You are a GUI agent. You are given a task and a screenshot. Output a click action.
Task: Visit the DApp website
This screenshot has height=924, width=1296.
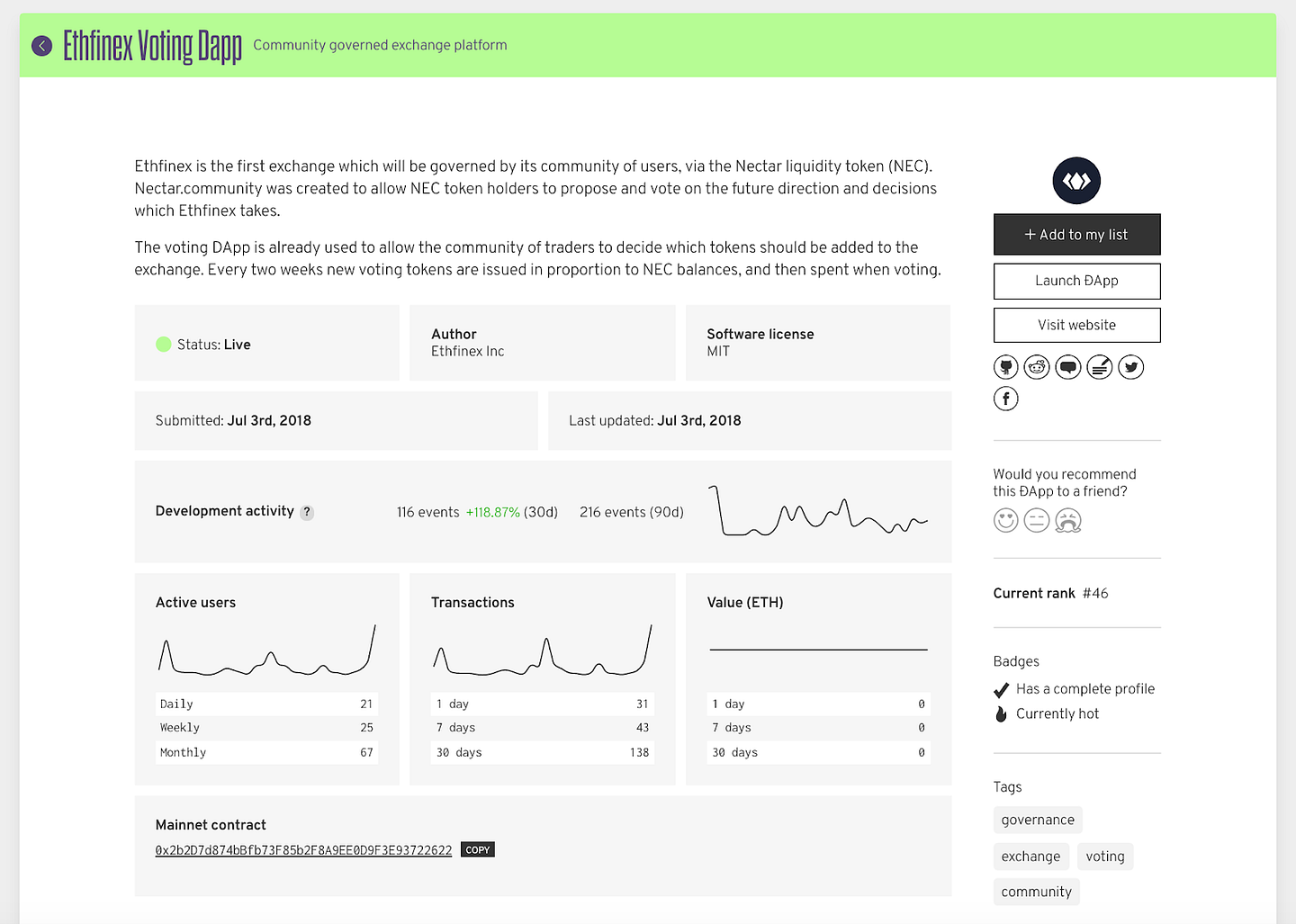tap(1076, 325)
